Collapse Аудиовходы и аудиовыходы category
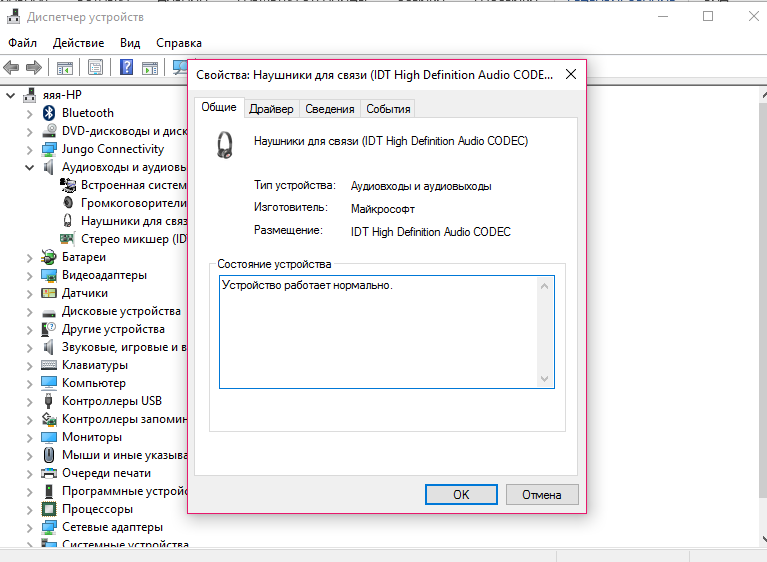Screen dimensions: 767x562 click(x=29, y=168)
